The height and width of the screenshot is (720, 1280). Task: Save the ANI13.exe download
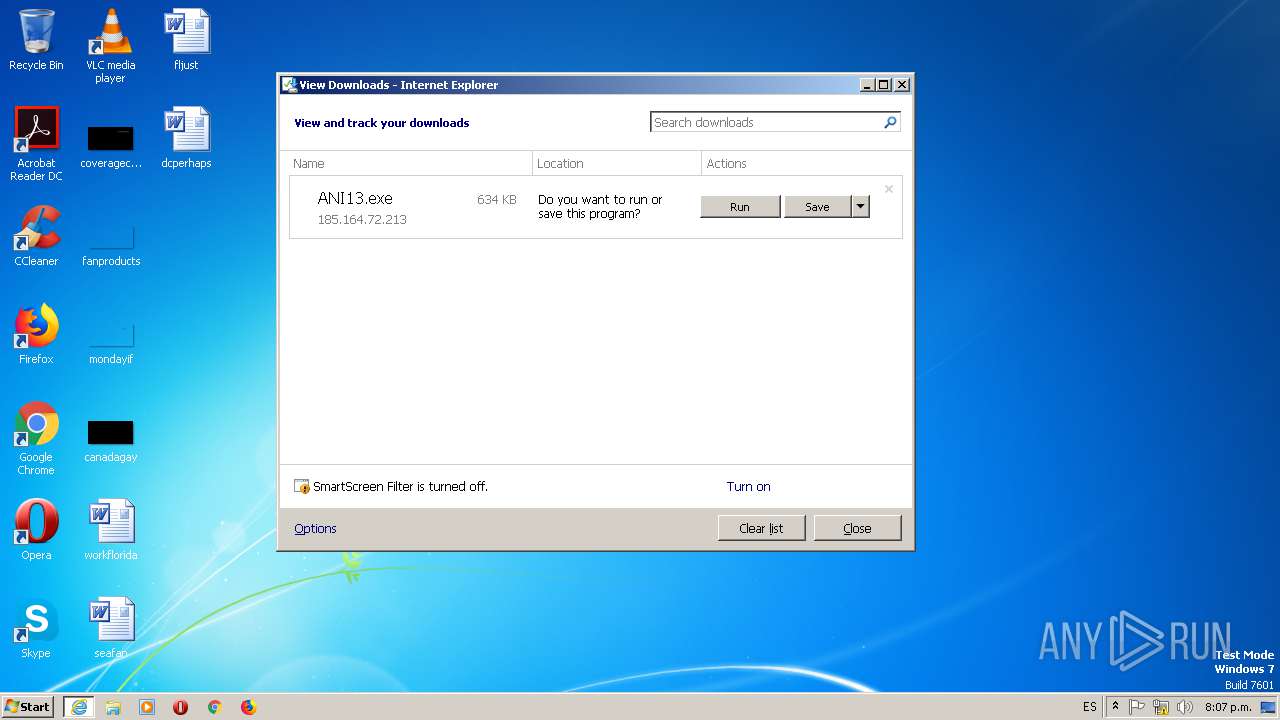[817, 206]
